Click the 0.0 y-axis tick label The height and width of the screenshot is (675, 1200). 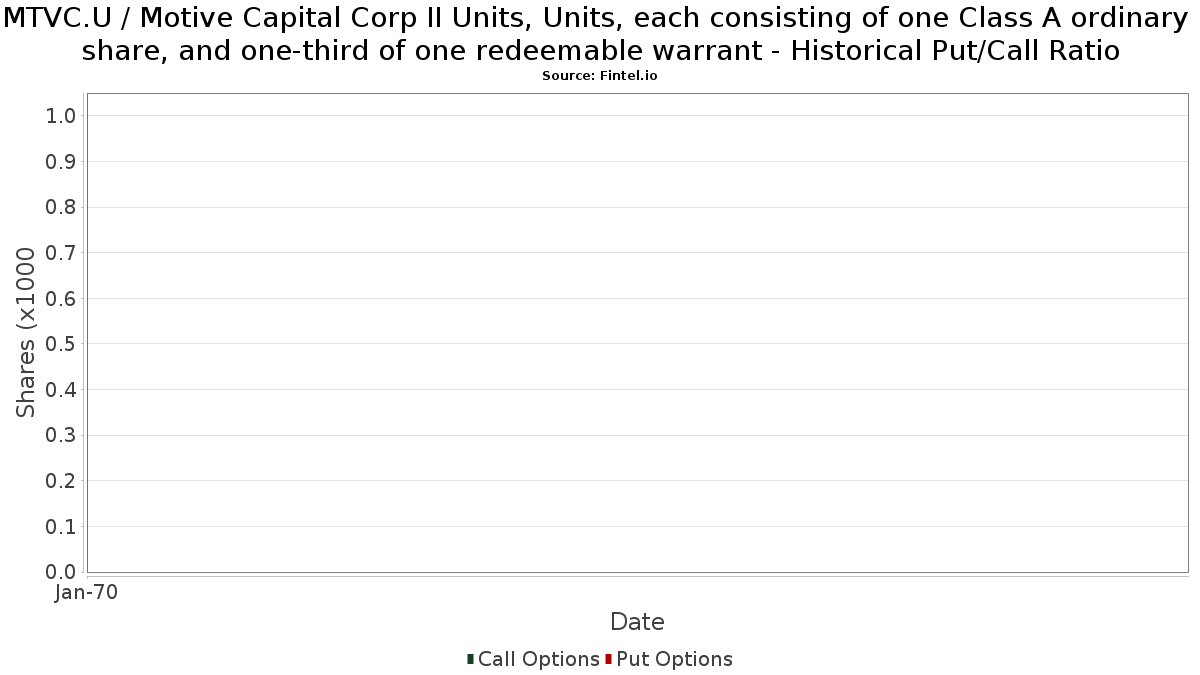(x=61, y=572)
